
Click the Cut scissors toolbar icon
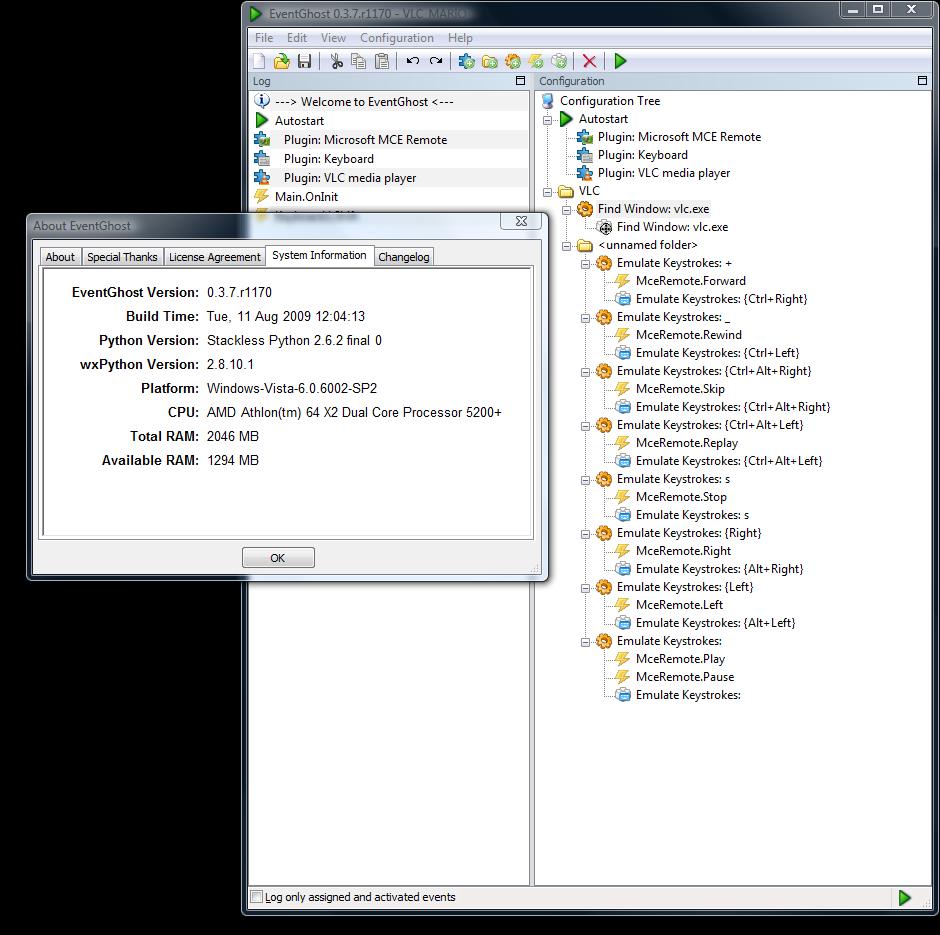(336, 61)
